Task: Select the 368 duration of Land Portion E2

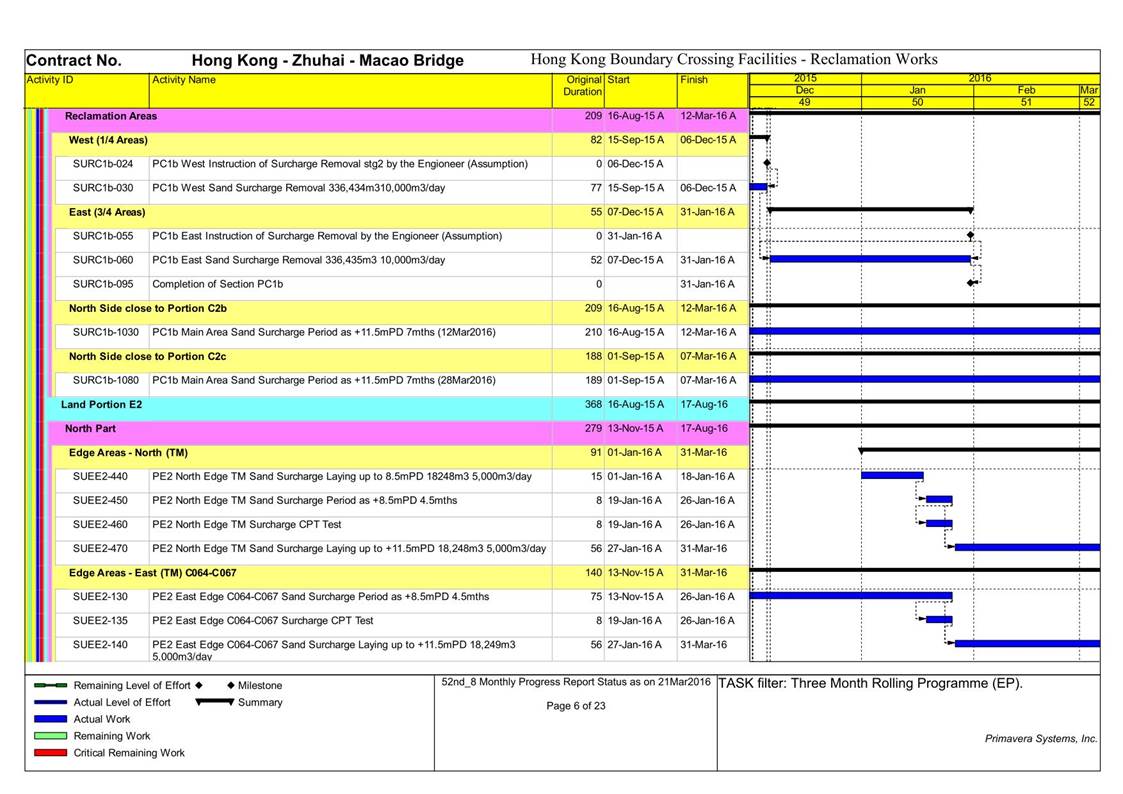Action: [x=593, y=405]
